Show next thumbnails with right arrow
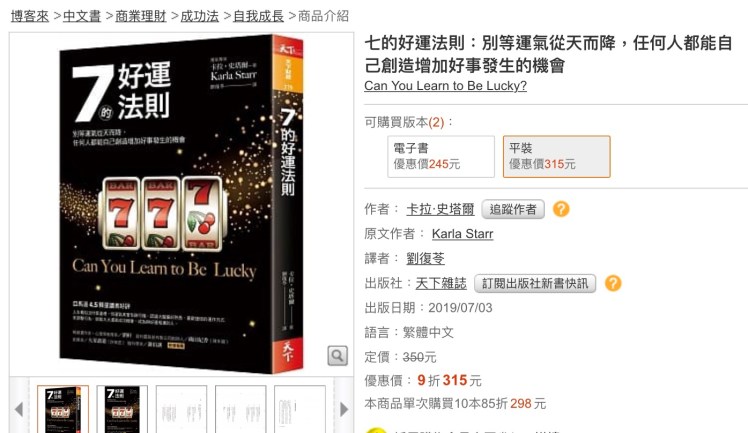The image size is (748, 433). (344, 409)
